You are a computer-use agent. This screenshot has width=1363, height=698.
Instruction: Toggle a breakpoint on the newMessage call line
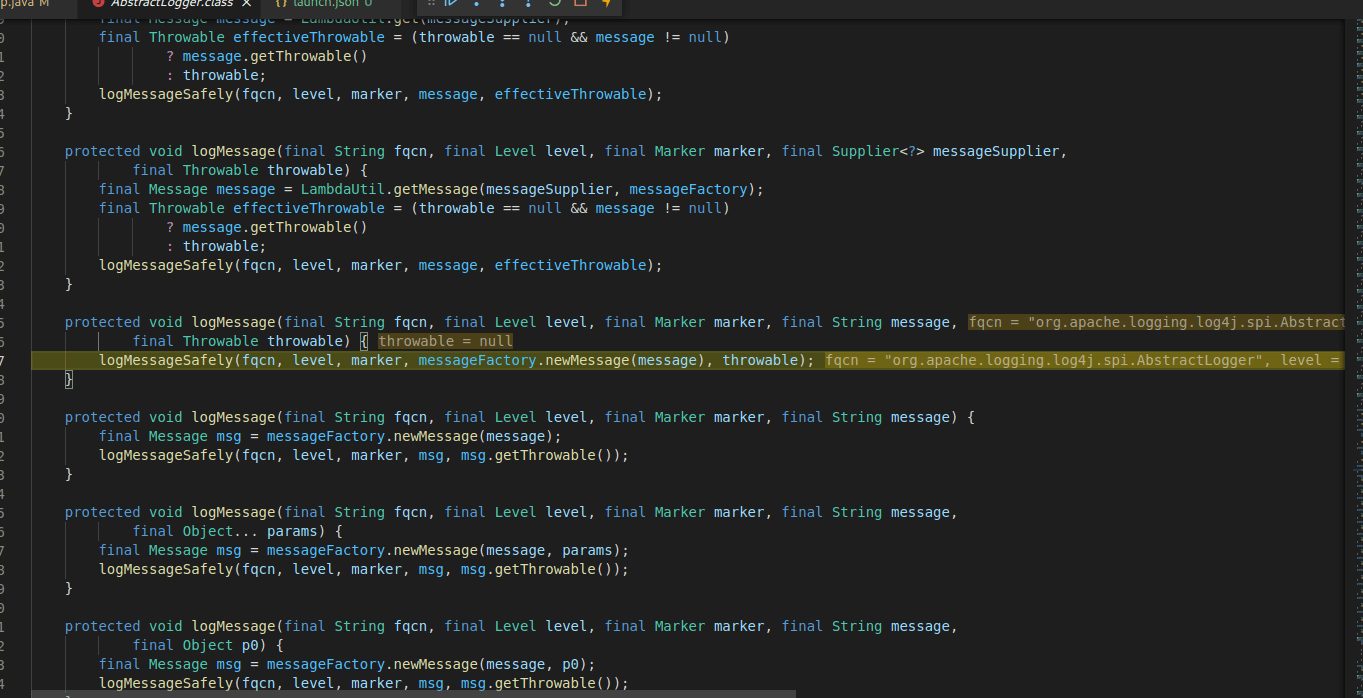coord(20,436)
